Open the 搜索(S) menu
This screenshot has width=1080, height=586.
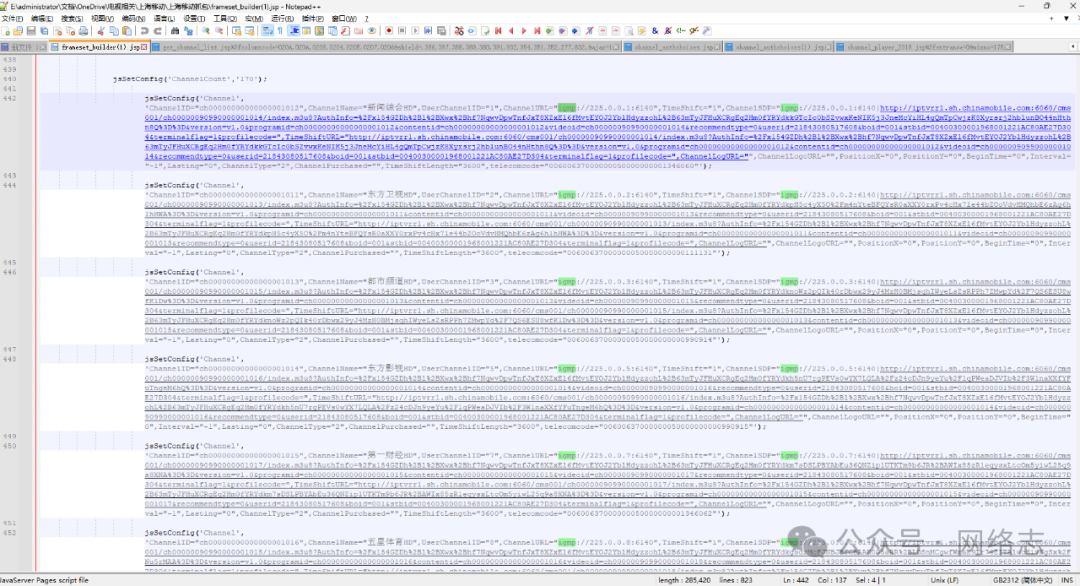72,19
